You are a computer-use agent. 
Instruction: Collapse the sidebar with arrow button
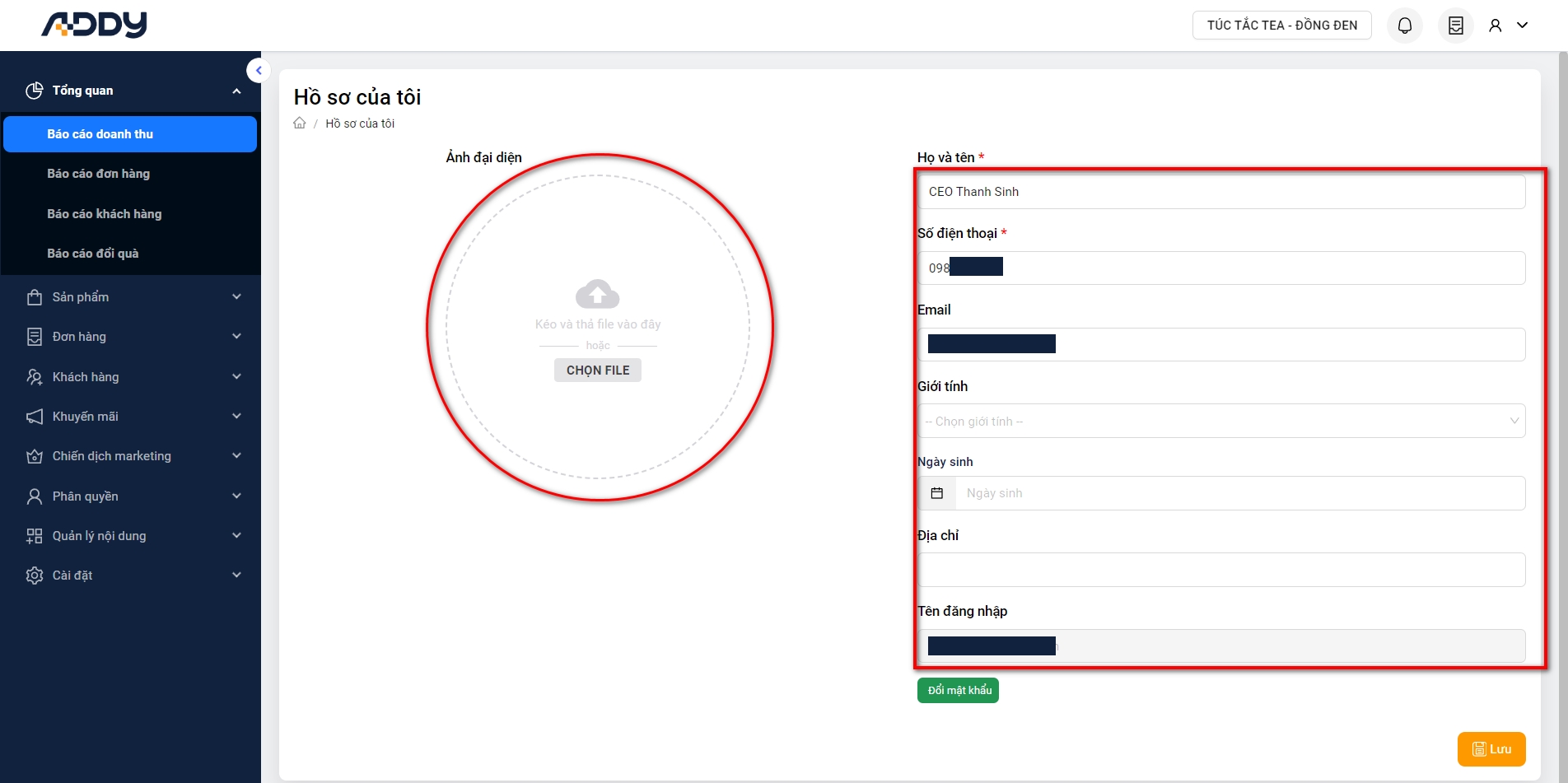[x=259, y=71]
